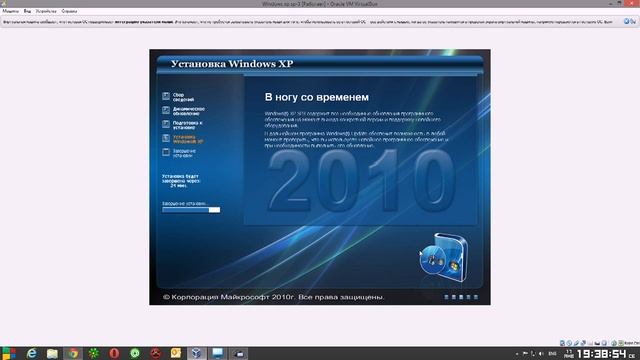Switch the ENG input language indicator
This screenshot has height=360, width=640.
pos(553,353)
